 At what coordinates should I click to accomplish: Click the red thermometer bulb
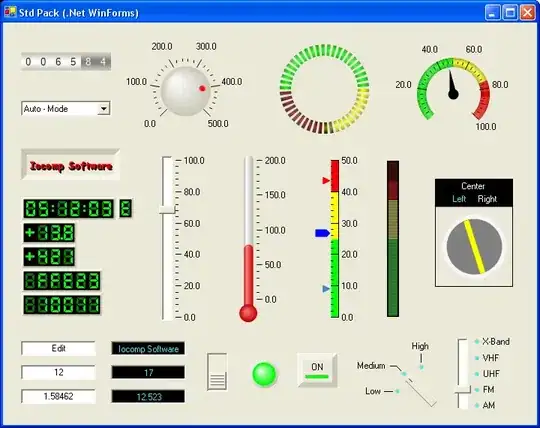(248, 313)
